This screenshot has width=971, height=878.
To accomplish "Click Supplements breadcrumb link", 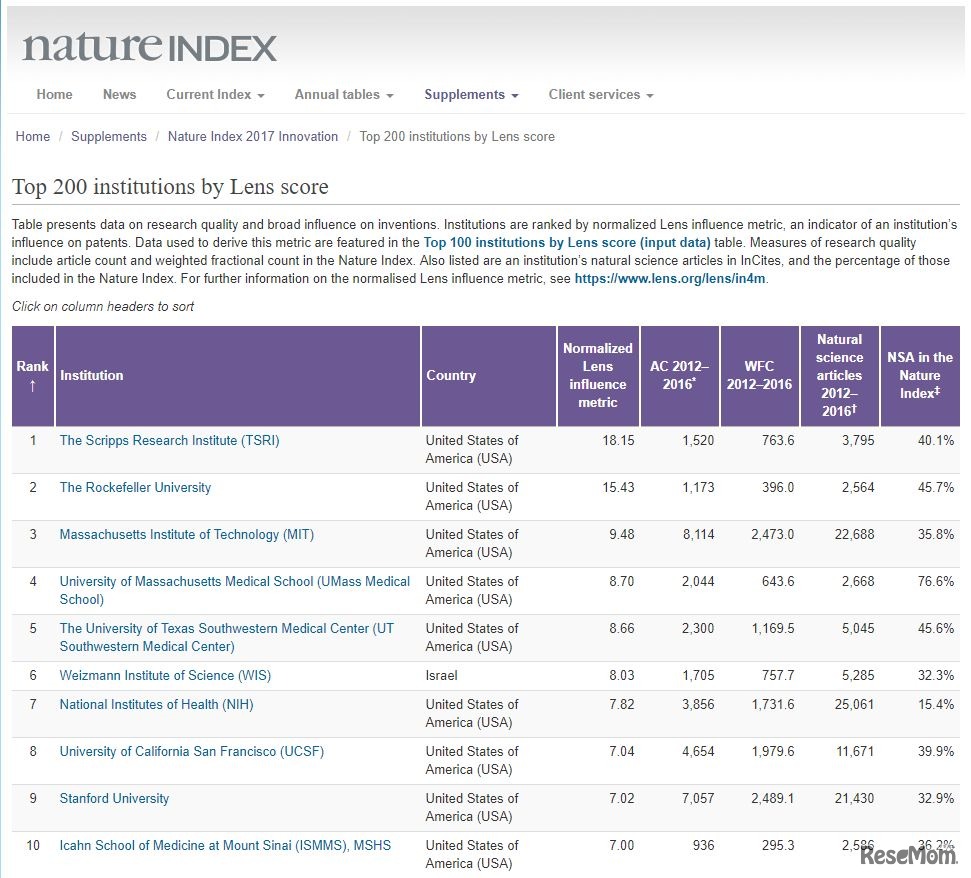I will (x=109, y=137).
